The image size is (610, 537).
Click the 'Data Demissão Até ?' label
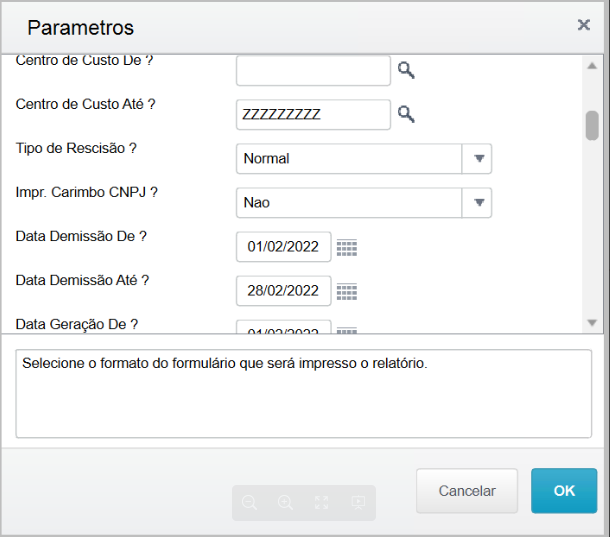coord(82,280)
